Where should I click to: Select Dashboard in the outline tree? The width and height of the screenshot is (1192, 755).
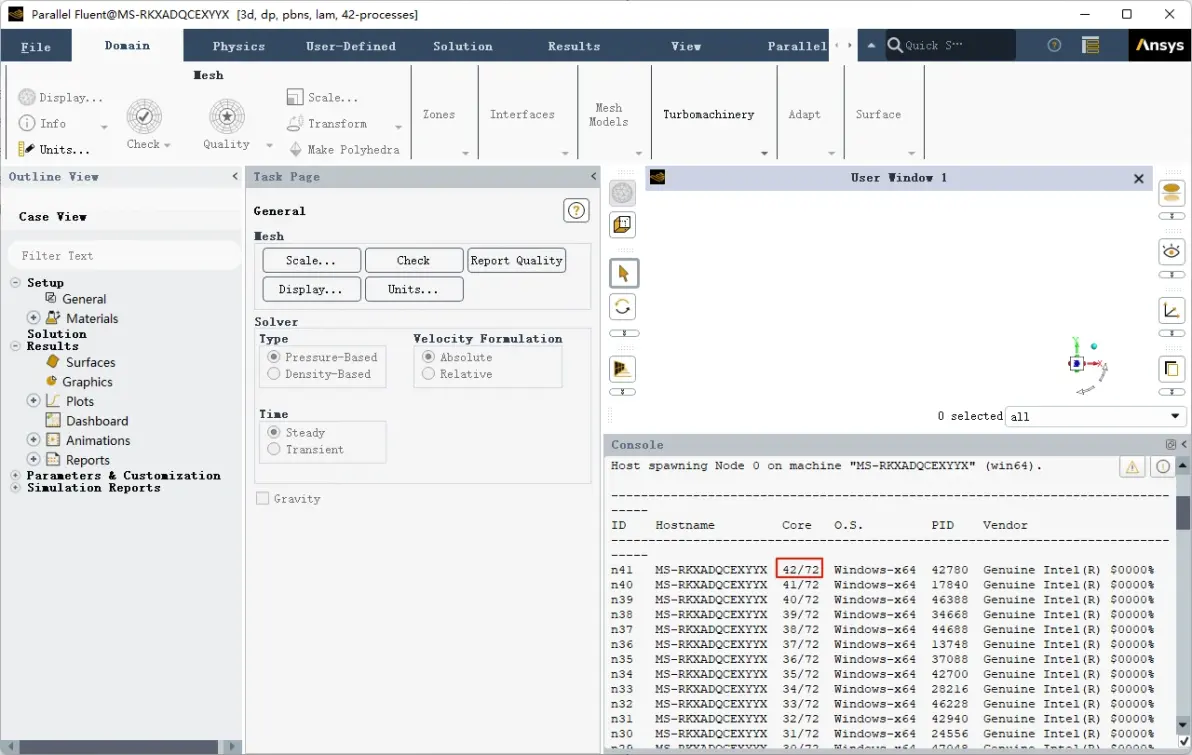click(x=97, y=420)
